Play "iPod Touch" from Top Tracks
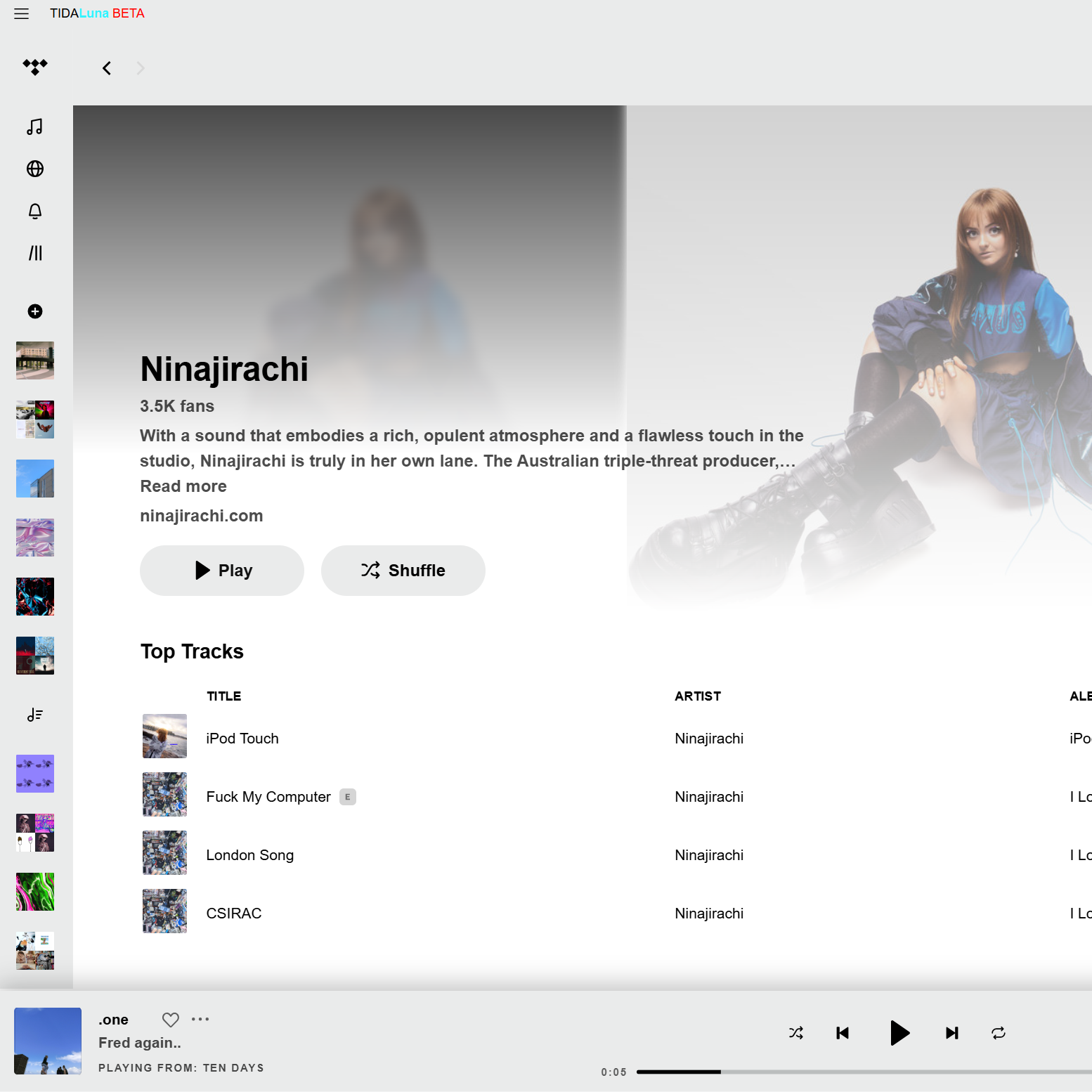 coord(242,738)
